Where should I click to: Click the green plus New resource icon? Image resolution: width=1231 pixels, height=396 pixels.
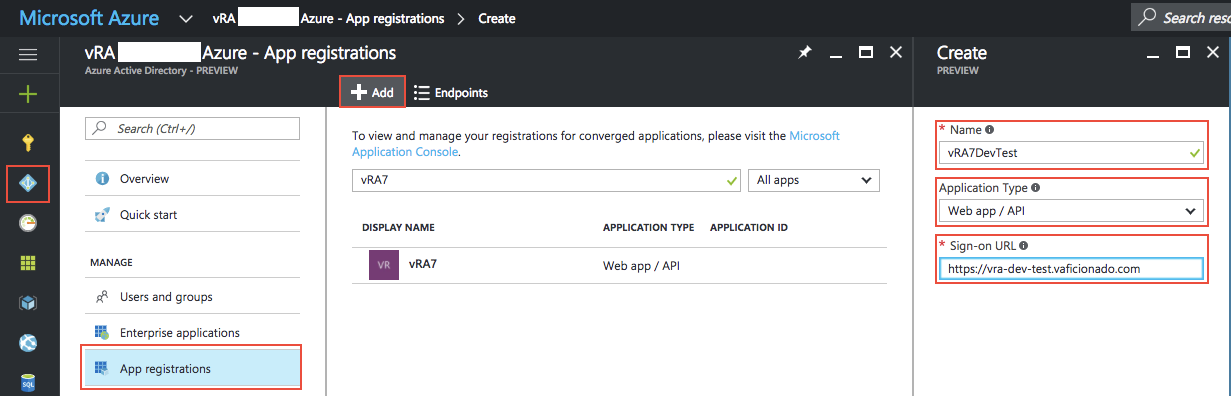28,94
